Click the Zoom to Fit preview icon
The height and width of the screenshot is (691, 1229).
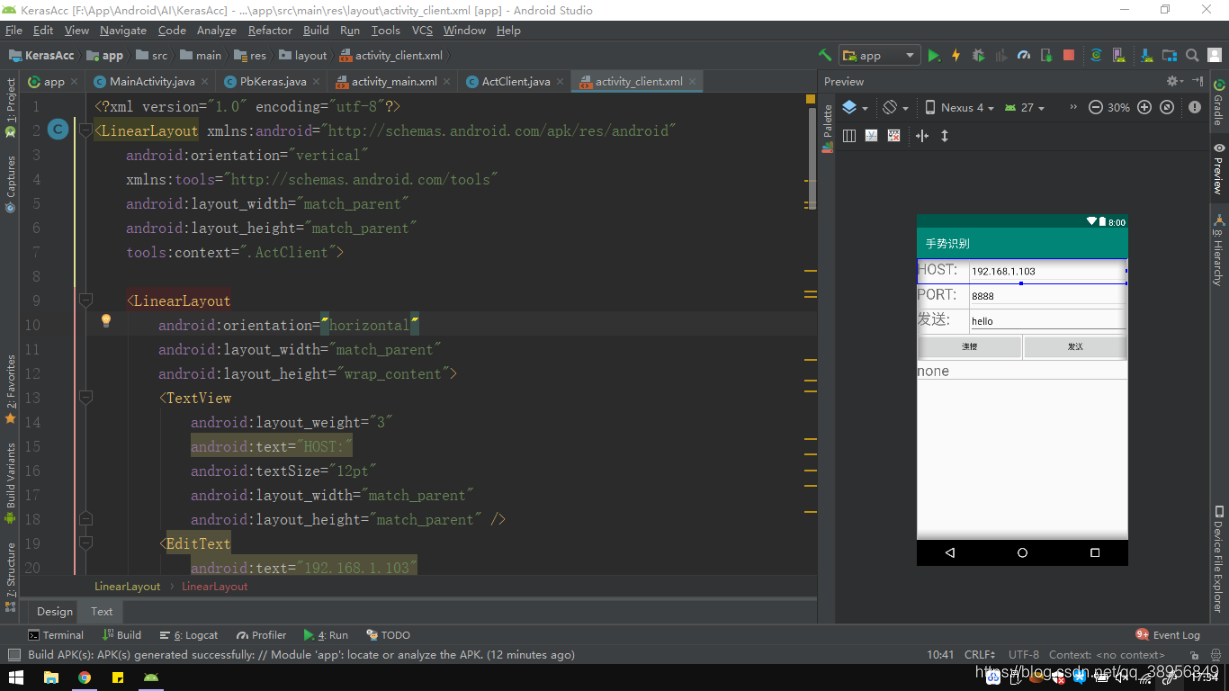1166,107
